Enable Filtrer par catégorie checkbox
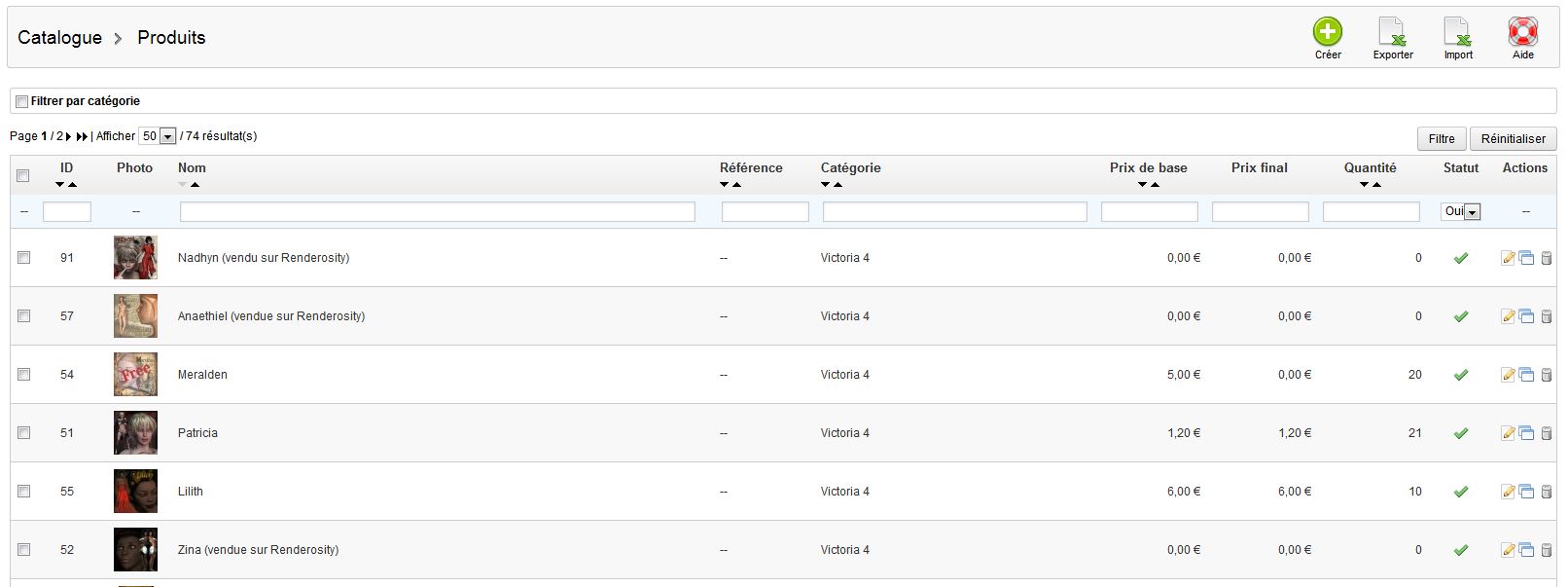 point(21,101)
